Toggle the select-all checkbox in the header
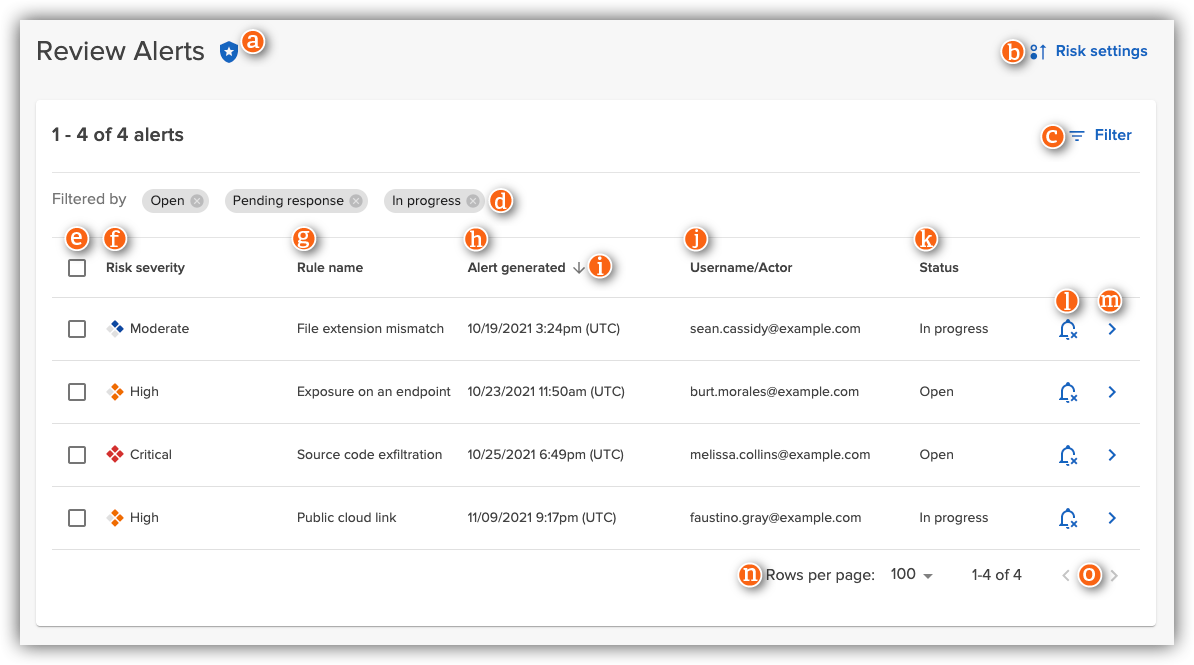Viewport: 1194px width, 665px height. (77, 268)
